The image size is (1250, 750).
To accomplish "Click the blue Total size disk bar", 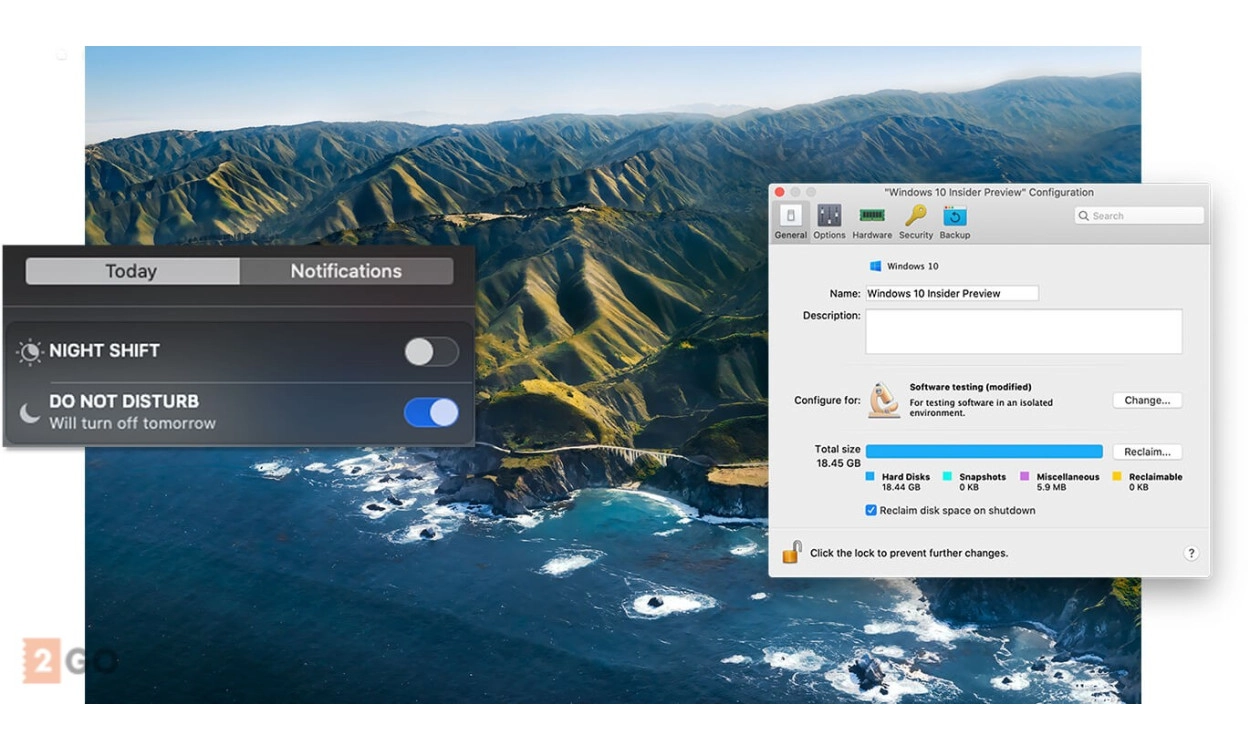I will pyautogui.click(x=984, y=452).
